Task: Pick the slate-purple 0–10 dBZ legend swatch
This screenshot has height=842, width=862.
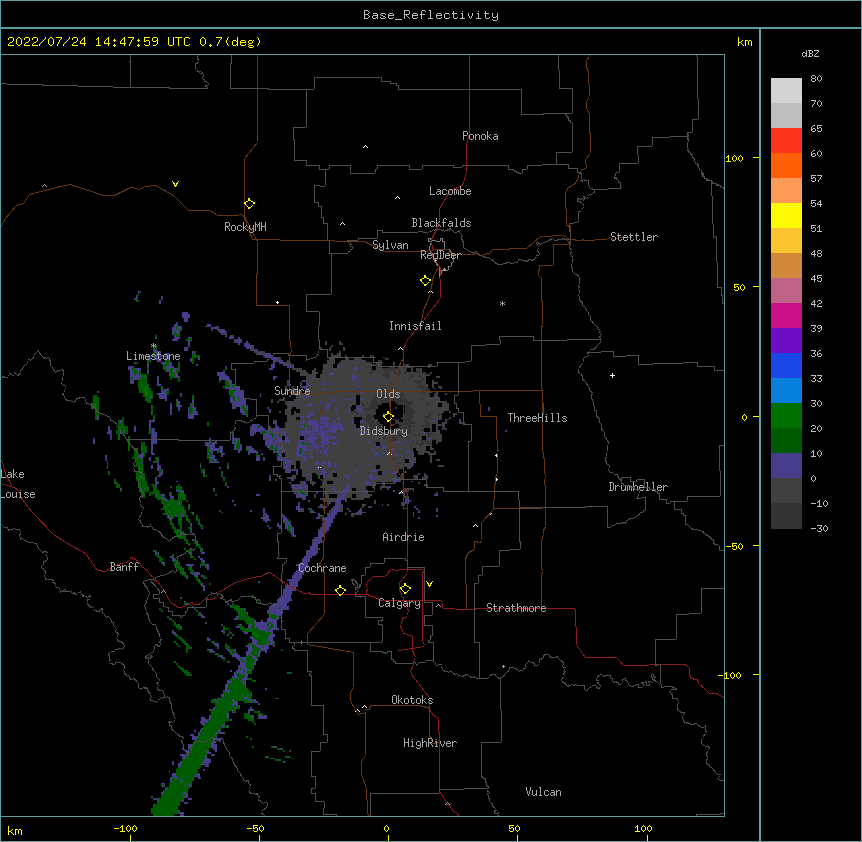Action: pyautogui.click(x=786, y=466)
